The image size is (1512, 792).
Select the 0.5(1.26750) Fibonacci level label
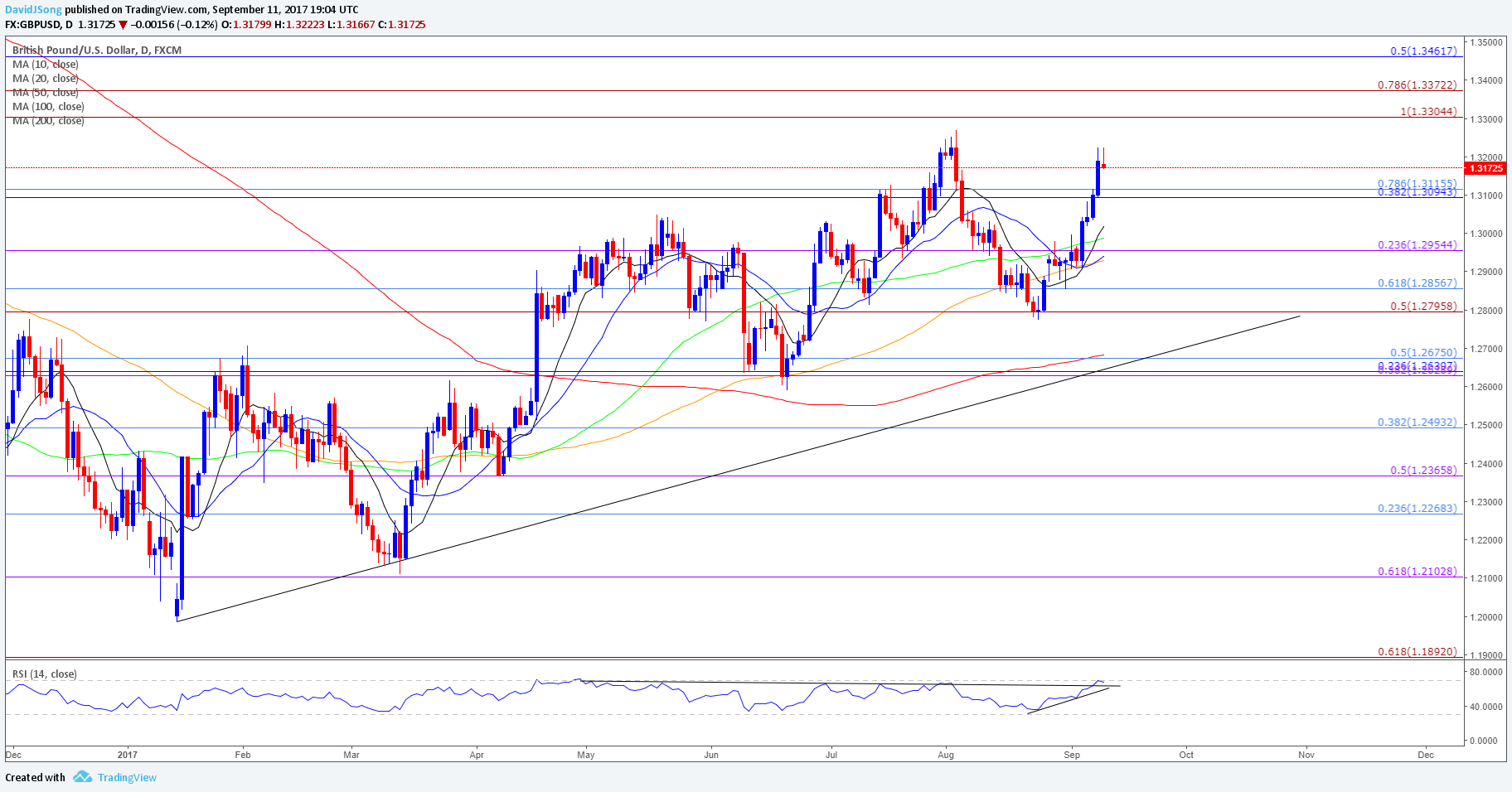tap(1423, 353)
